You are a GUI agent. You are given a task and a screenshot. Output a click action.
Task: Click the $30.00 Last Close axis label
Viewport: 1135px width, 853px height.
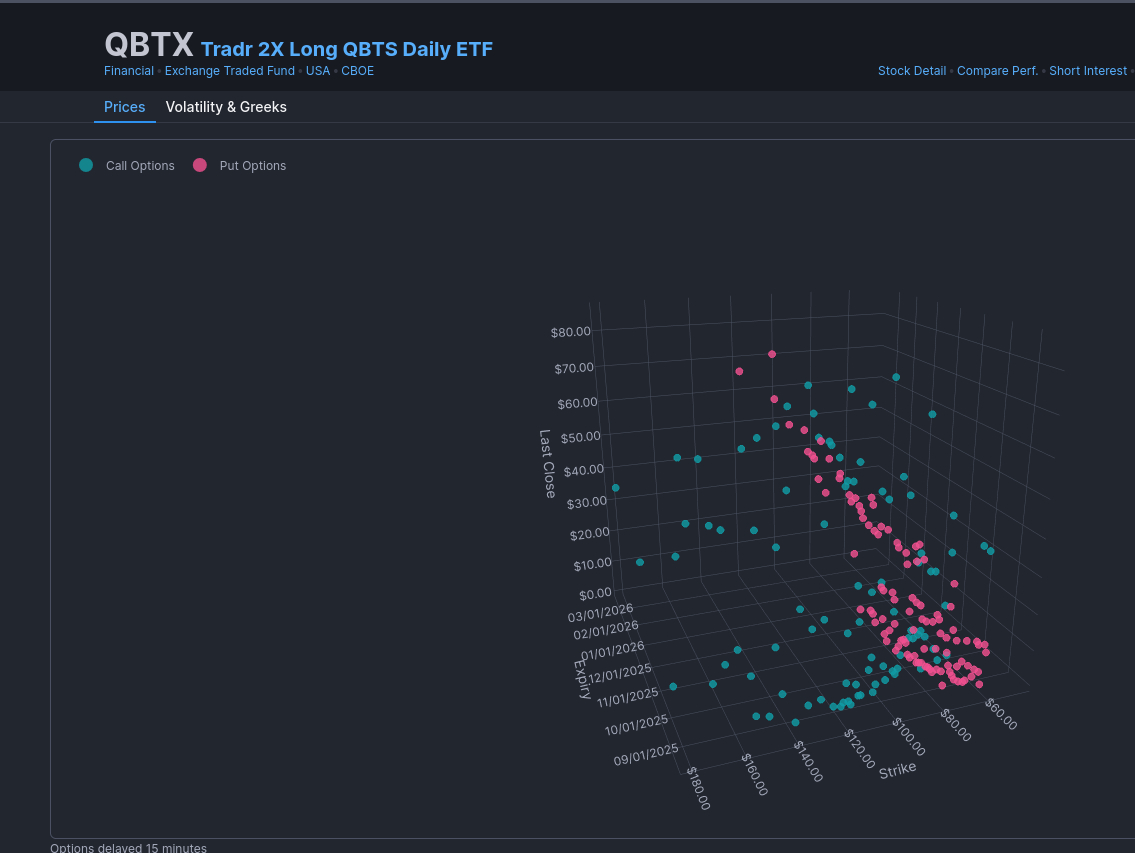click(586, 503)
